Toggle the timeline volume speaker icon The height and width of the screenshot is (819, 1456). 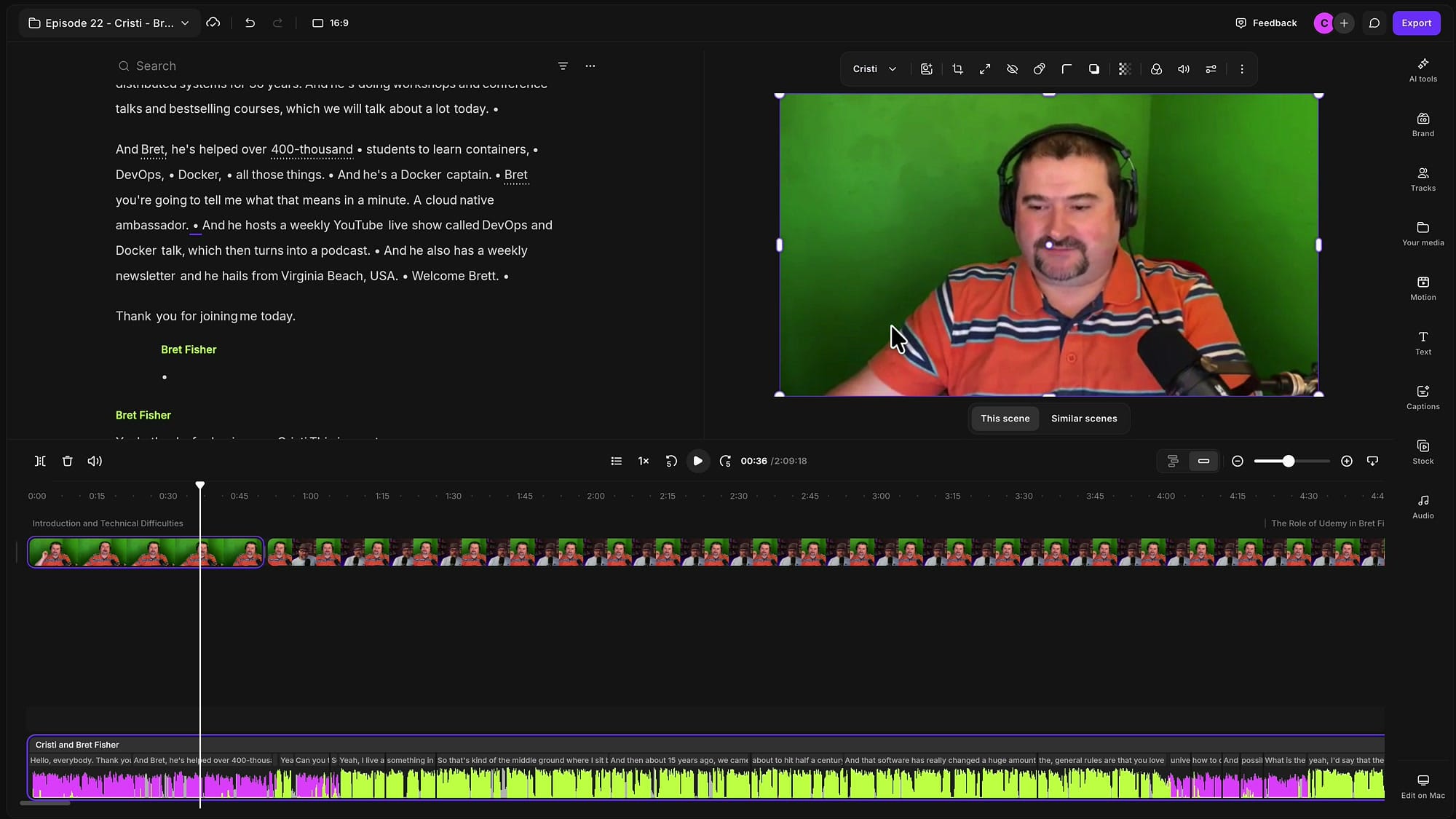pos(95,461)
